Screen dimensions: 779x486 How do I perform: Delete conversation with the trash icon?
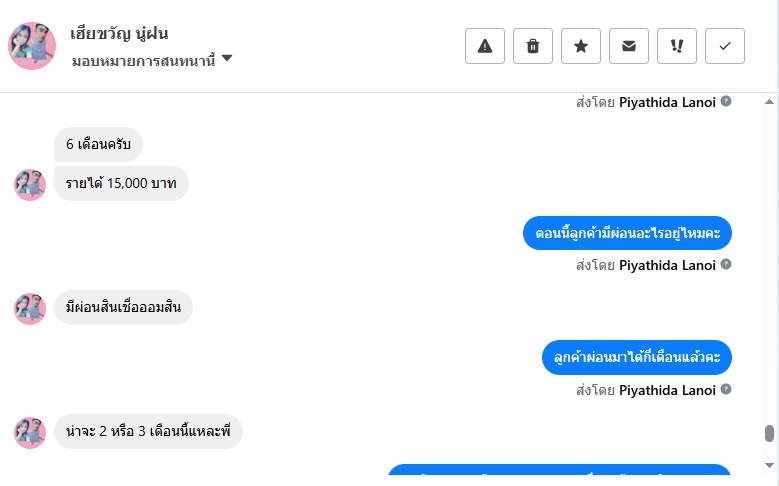(x=533, y=46)
